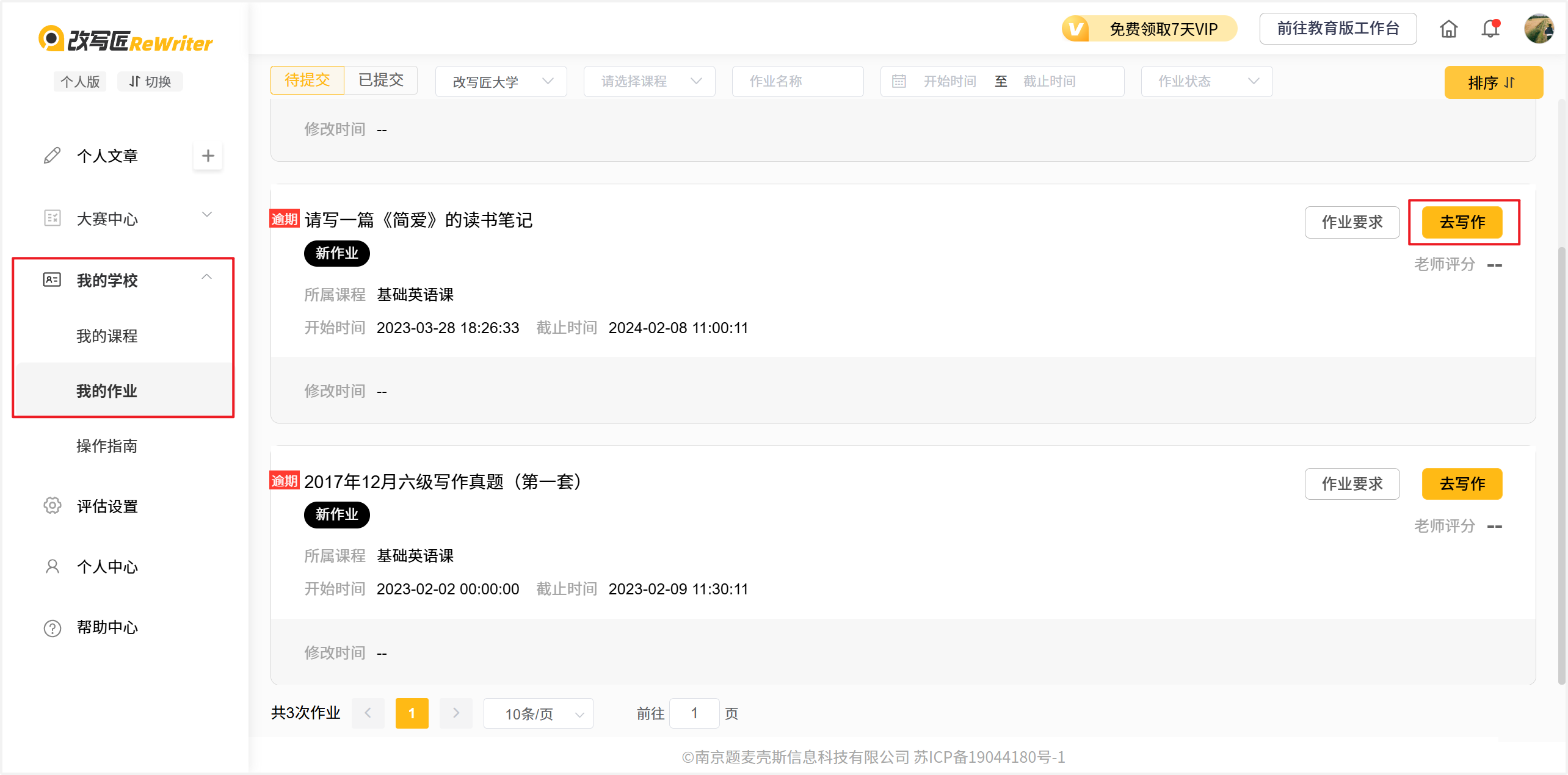Click the 作业名称 search field
Image resolution: width=1568 pixels, height=775 pixels.
[797, 81]
